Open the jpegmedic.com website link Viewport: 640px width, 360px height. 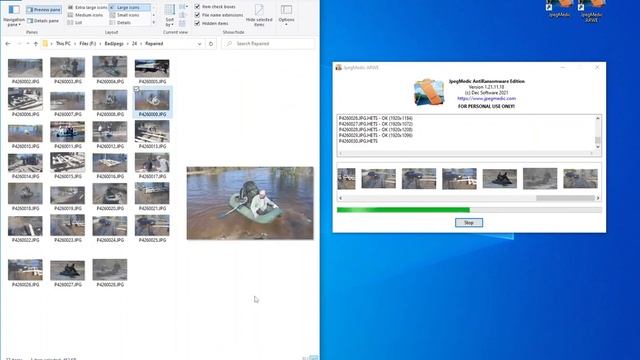tap(486, 98)
